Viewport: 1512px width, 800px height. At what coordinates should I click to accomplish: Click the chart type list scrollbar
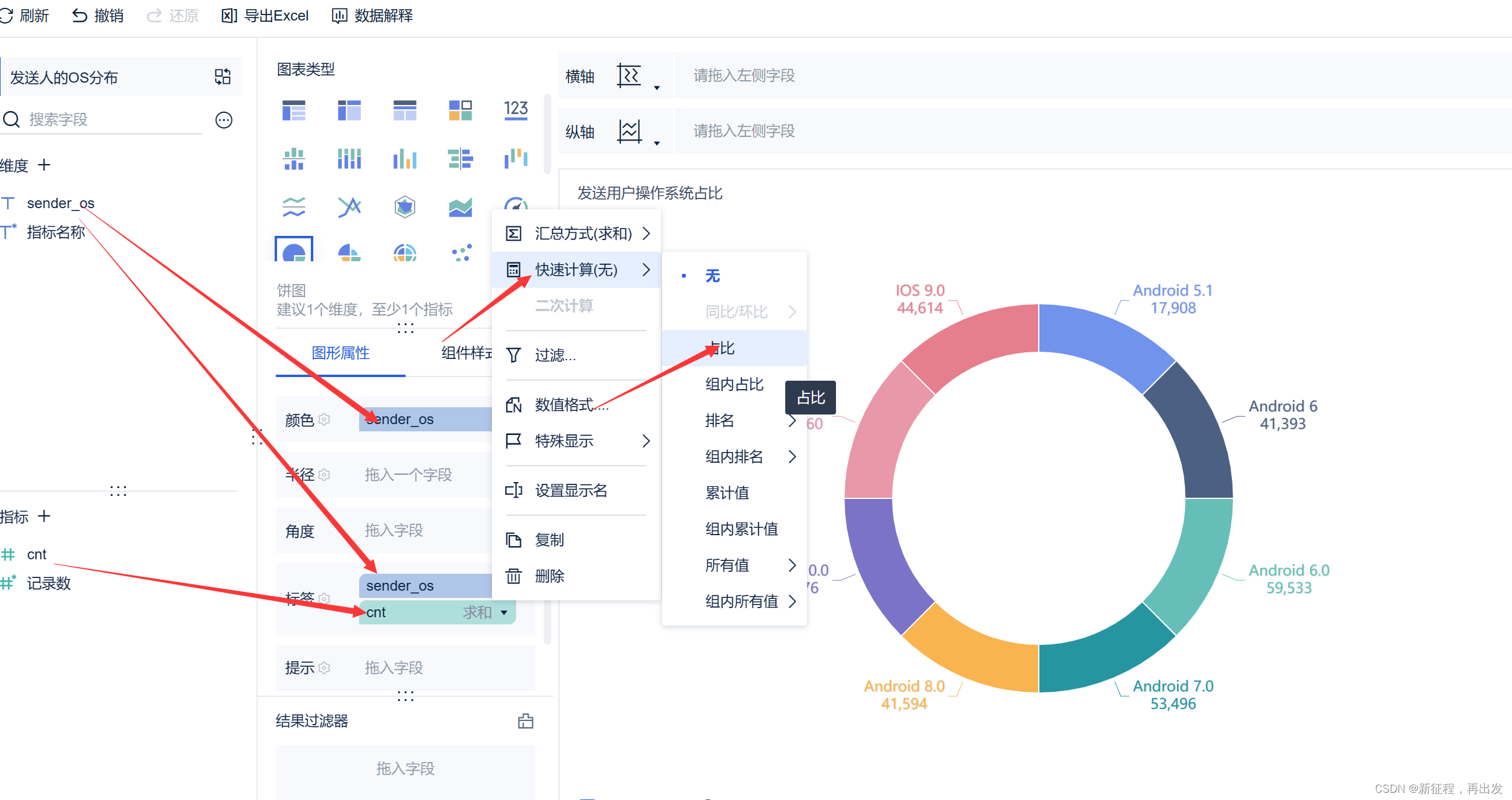[x=547, y=134]
